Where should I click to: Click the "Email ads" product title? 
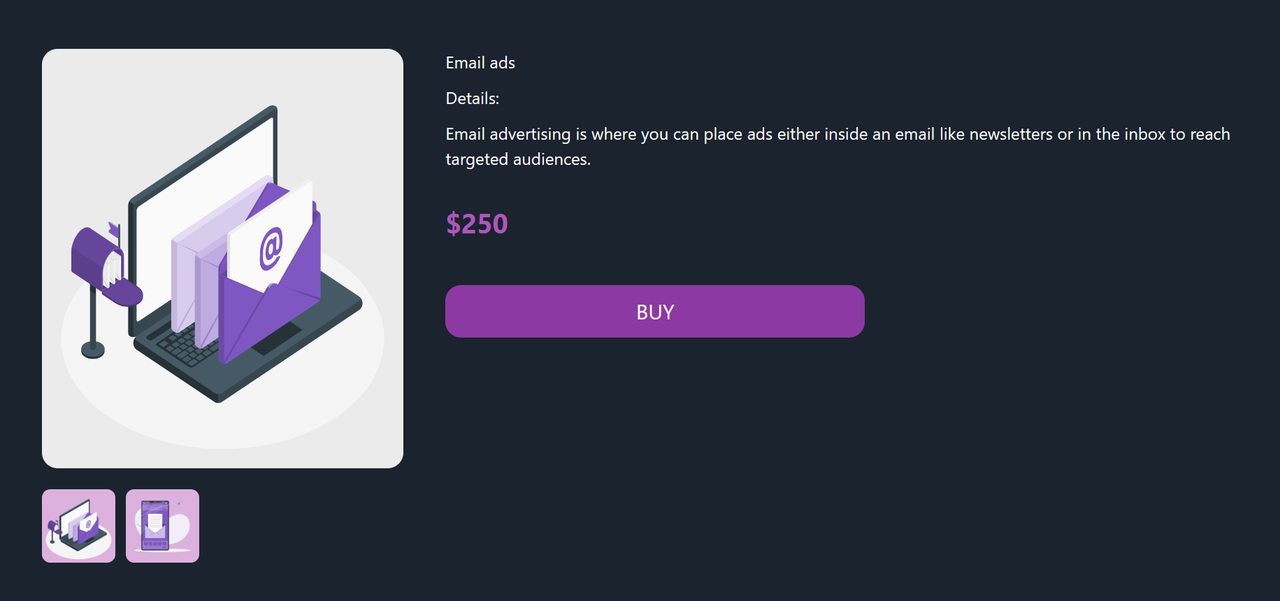(x=480, y=63)
